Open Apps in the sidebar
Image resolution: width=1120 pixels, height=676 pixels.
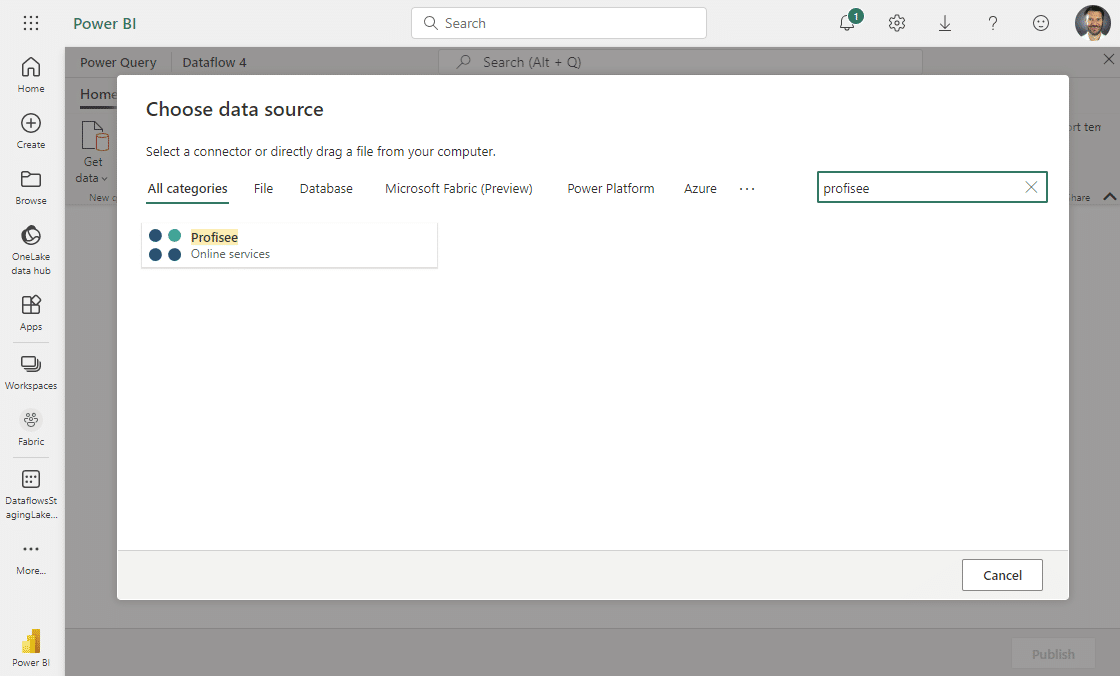pyautogui.click(x=31, y=313)
